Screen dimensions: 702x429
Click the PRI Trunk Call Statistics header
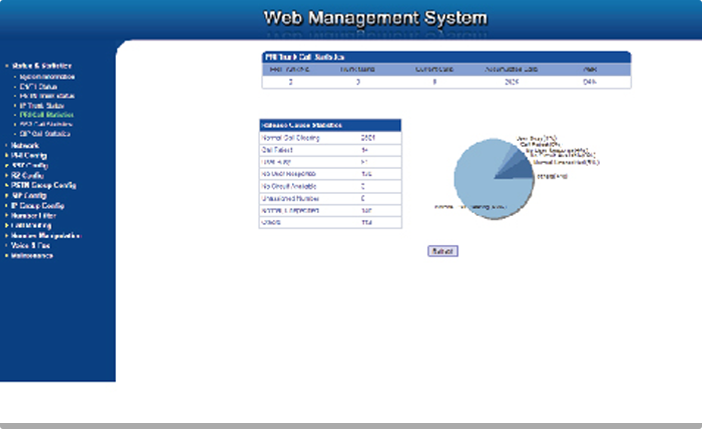(x=446, y=57)
